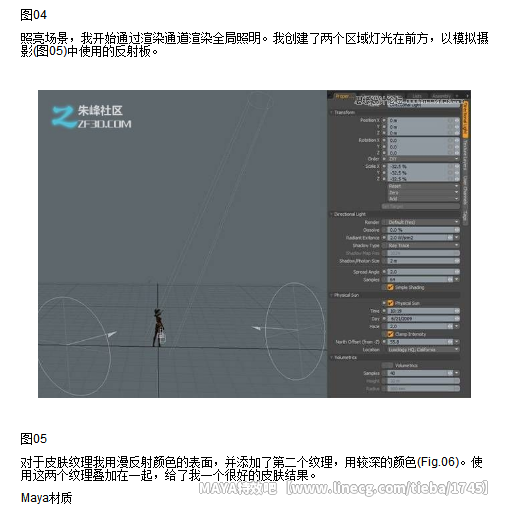Image resolution: width=530 pixels, height=507 pixels.
Task: Enable the Volumetrics checkbox
Action: [387, 365]
